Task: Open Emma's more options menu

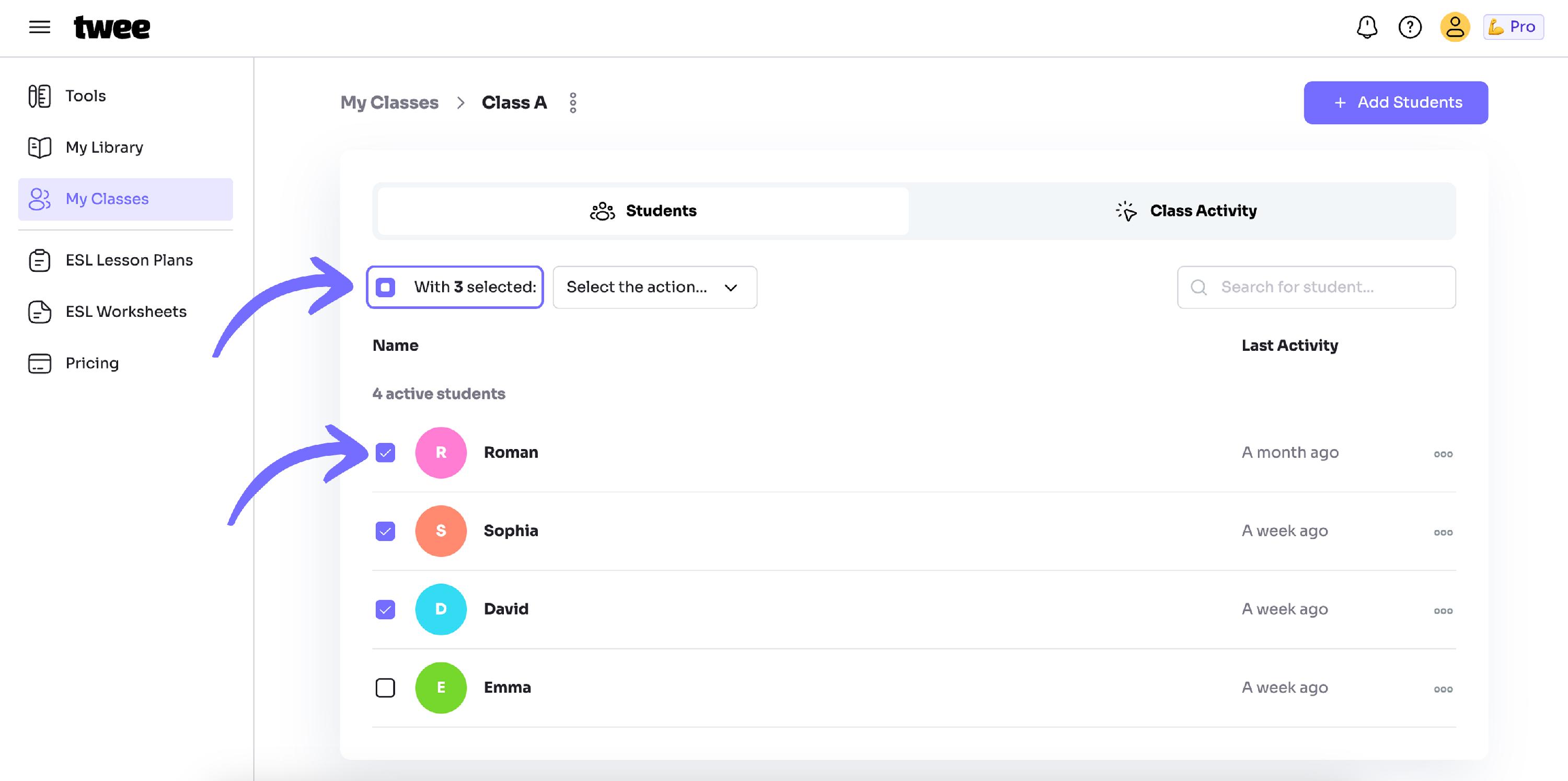Action: [x=1443, y=689]
